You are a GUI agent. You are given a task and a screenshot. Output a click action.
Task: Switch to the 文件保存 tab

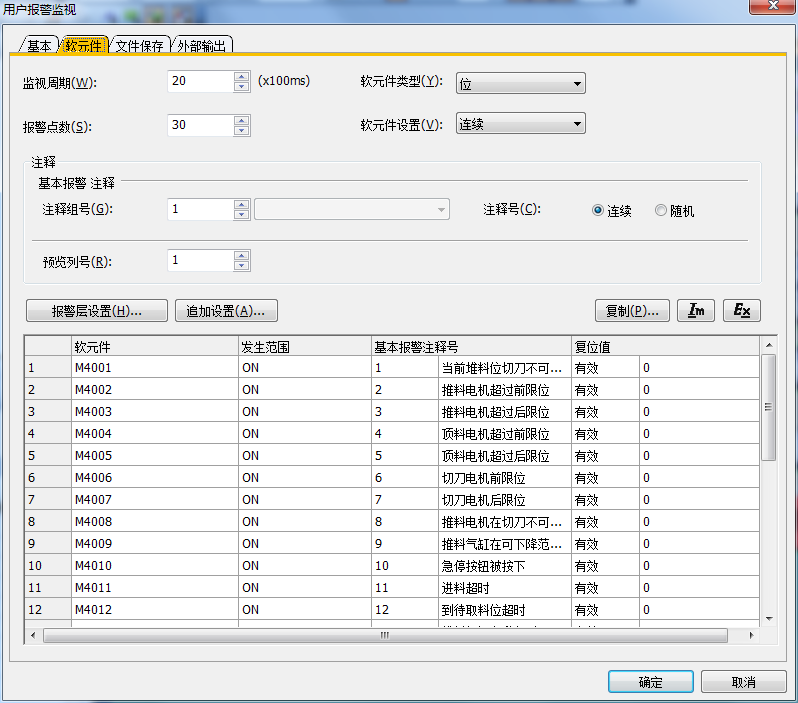(x=140, y=46)
